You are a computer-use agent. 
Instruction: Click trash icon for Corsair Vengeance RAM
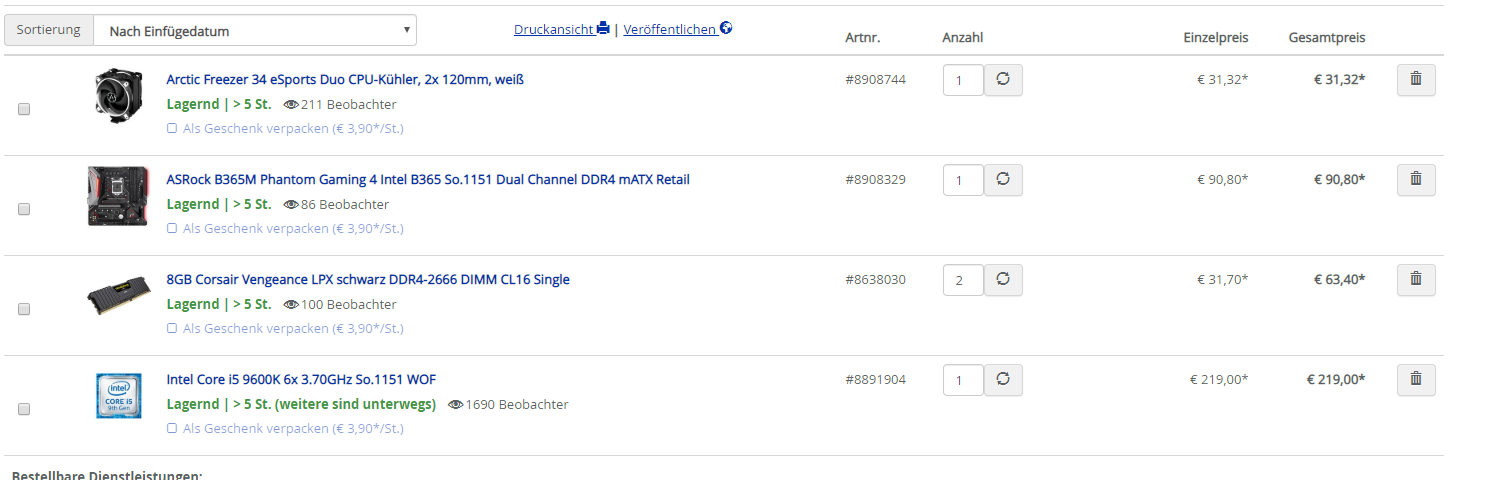pos(1415,280)
